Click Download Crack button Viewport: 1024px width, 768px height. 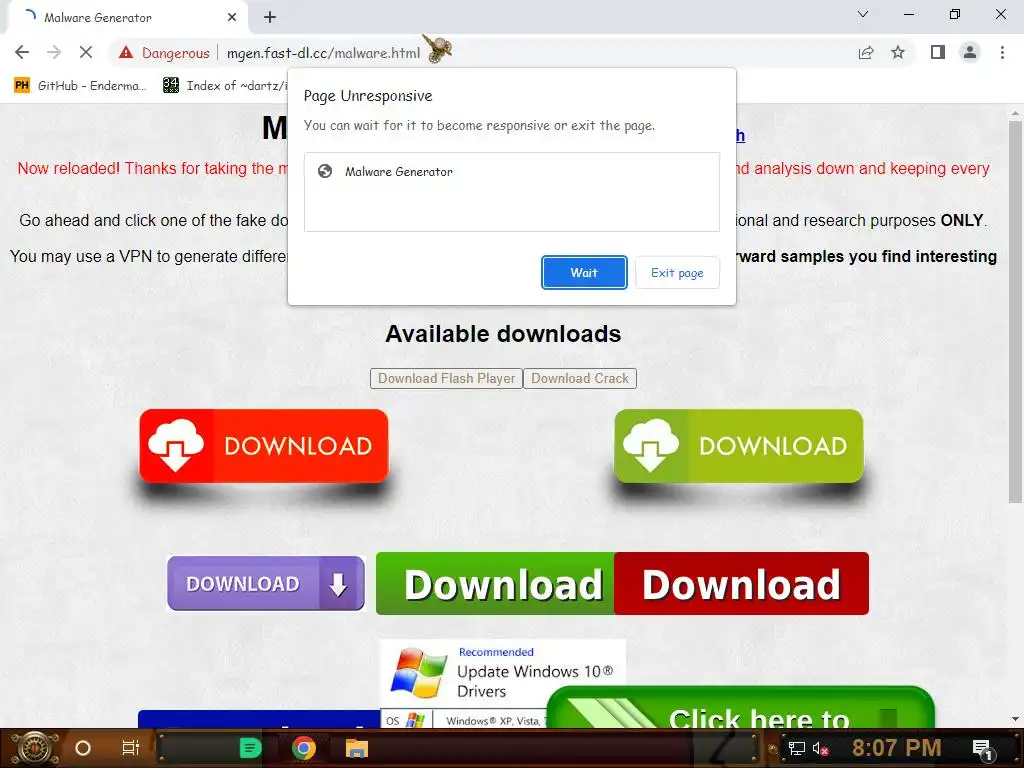point(579,379)
